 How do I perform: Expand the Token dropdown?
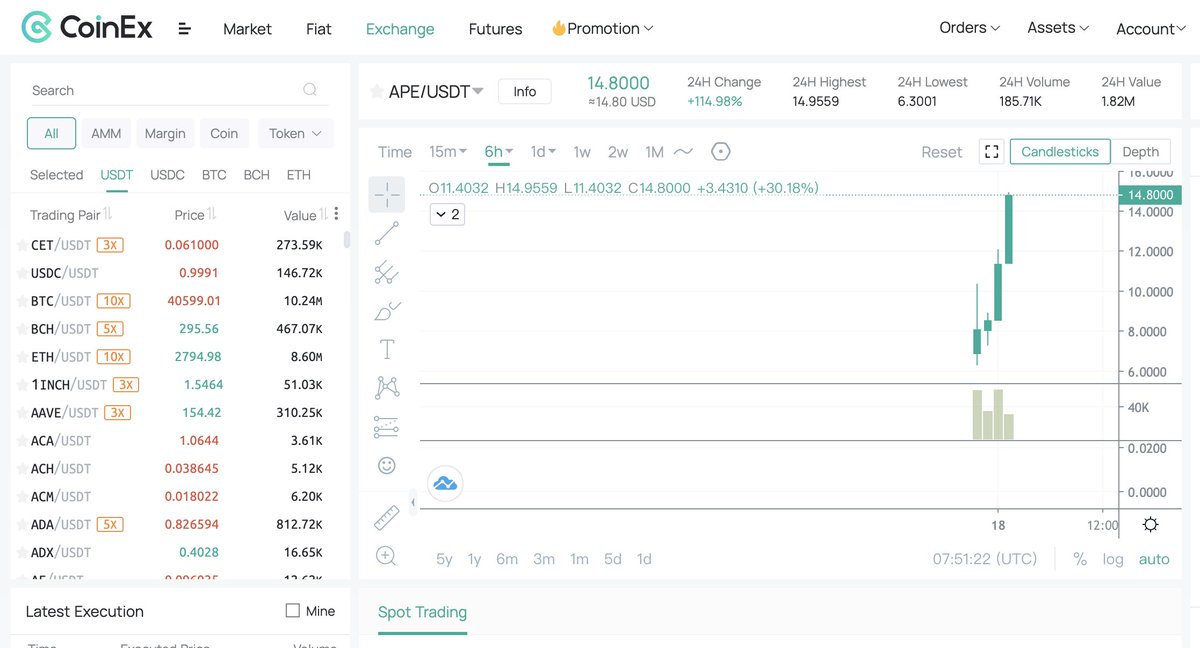click(x=296, y=133)
